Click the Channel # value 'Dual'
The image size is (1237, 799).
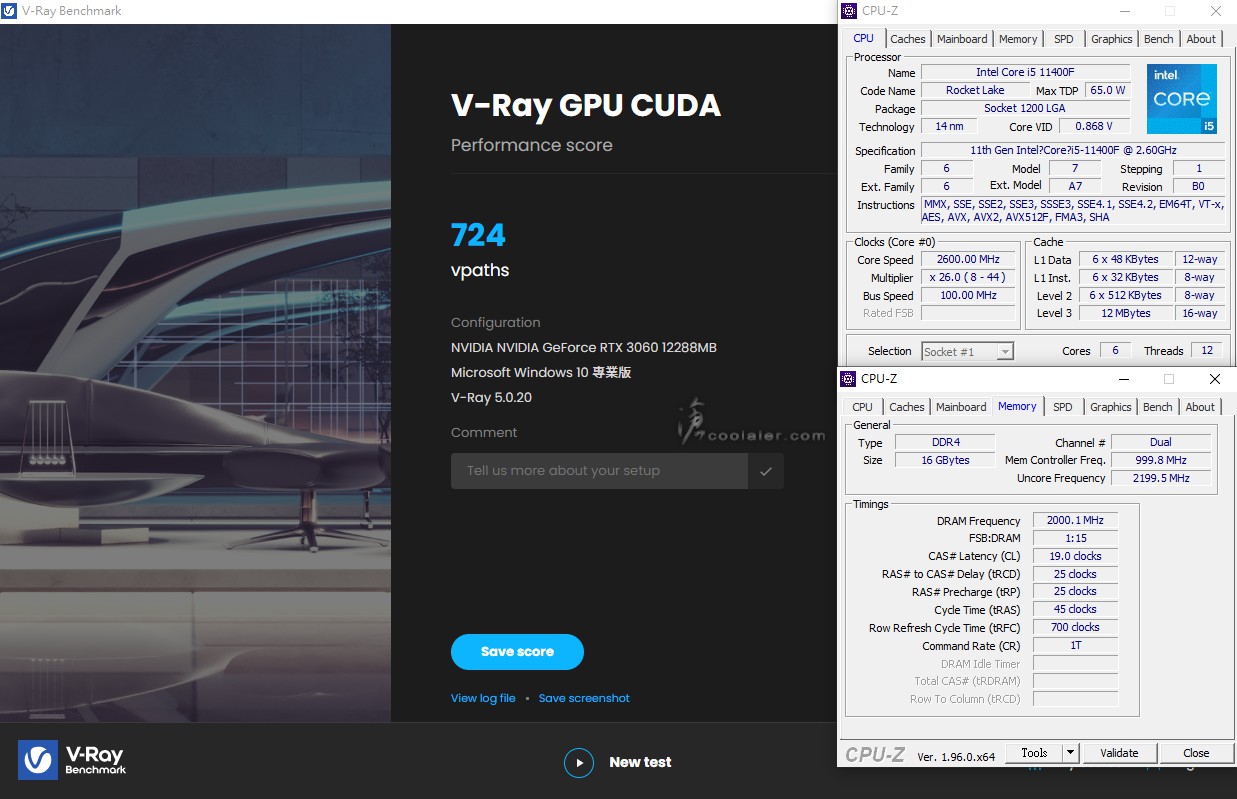coord(1161,443)
